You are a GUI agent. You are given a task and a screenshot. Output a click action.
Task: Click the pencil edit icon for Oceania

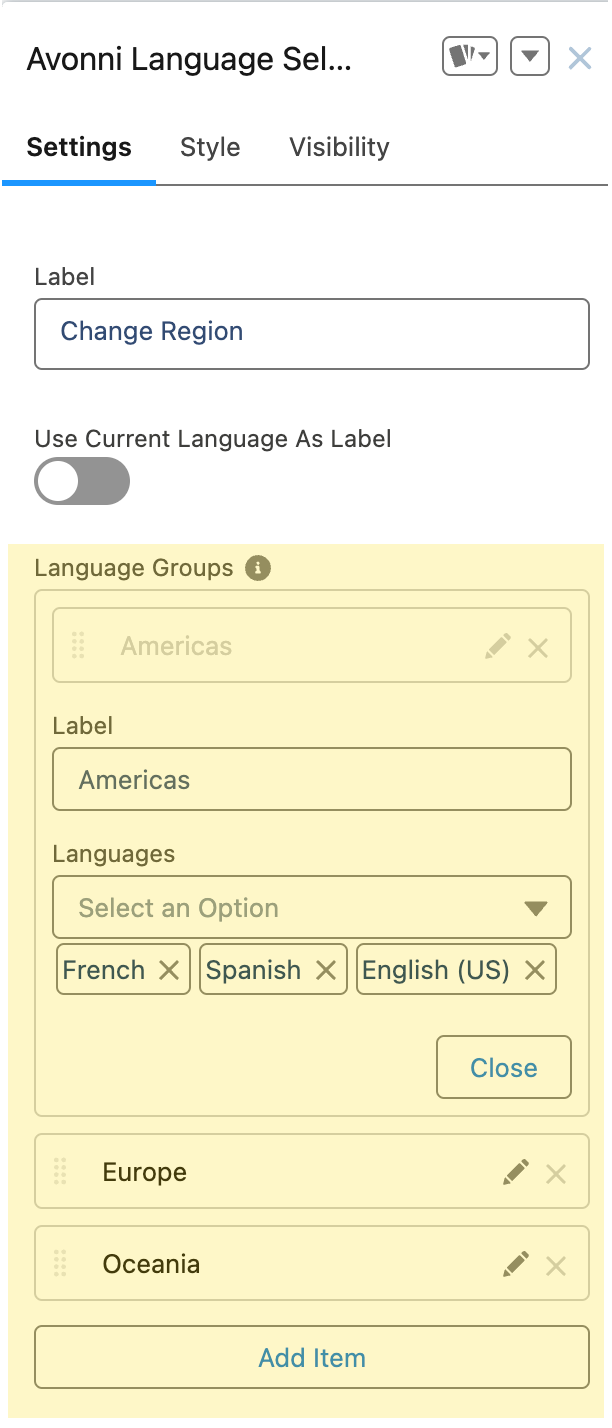(516, 1265)
